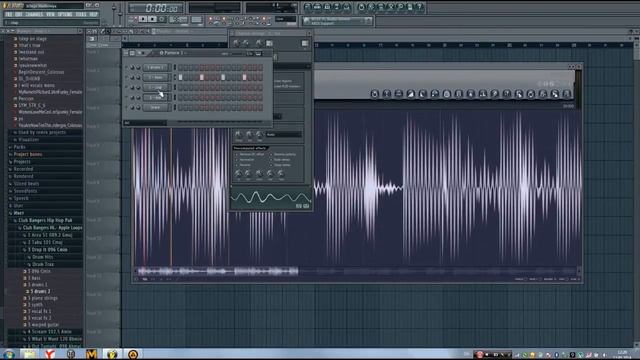This screenshot has height=360, width=640.
Task: Expand the Drum Trax subfolder
Action: pyautogui.click(x=42, y=264)
